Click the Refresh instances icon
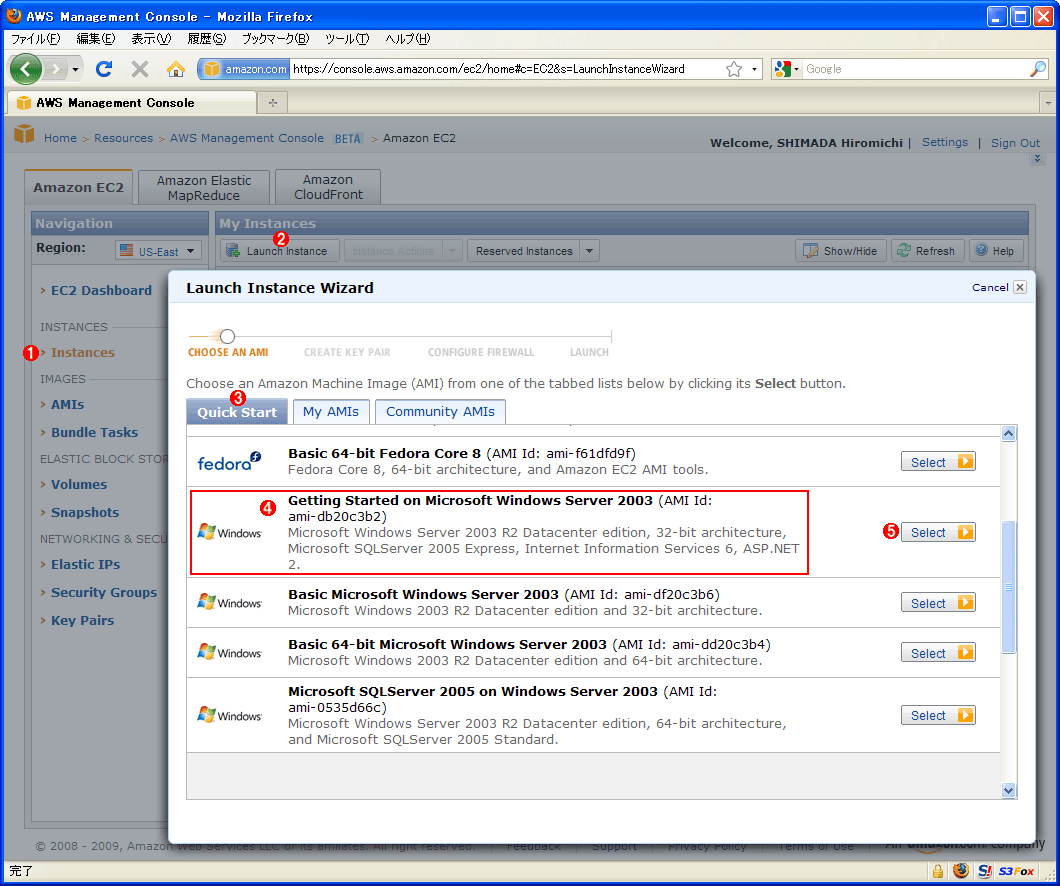The image size is (1060, 886). (904, 251)
